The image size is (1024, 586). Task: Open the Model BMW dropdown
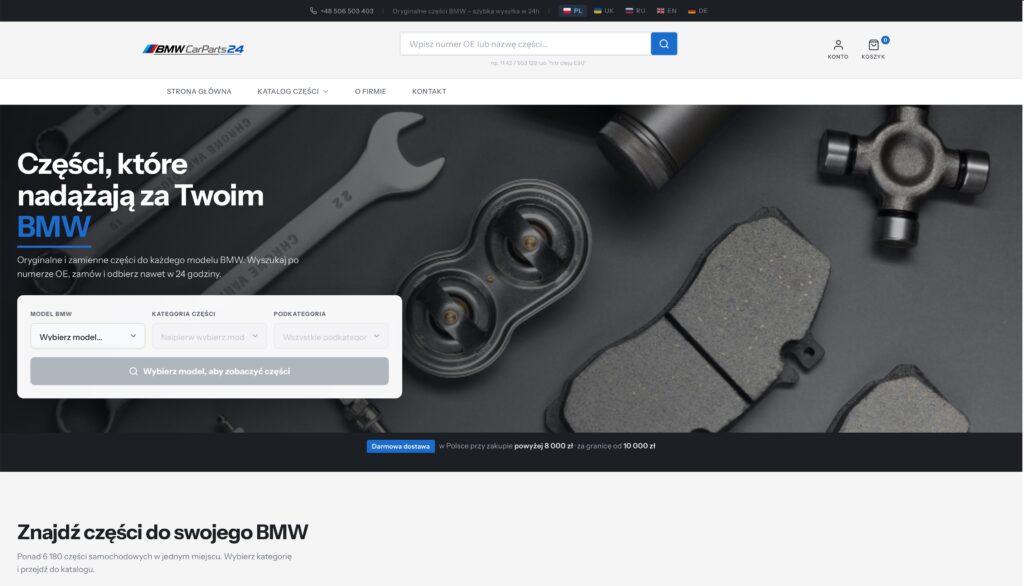tap(88, 336)
